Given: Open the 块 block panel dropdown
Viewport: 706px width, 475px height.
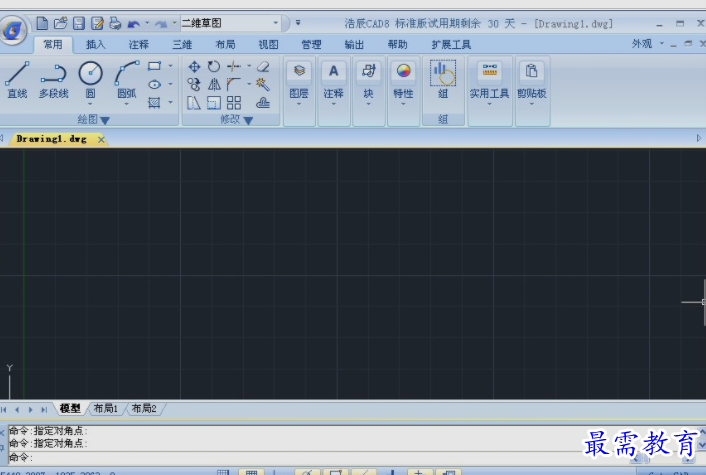Looking at the screenshot, I should click(368, 104).
